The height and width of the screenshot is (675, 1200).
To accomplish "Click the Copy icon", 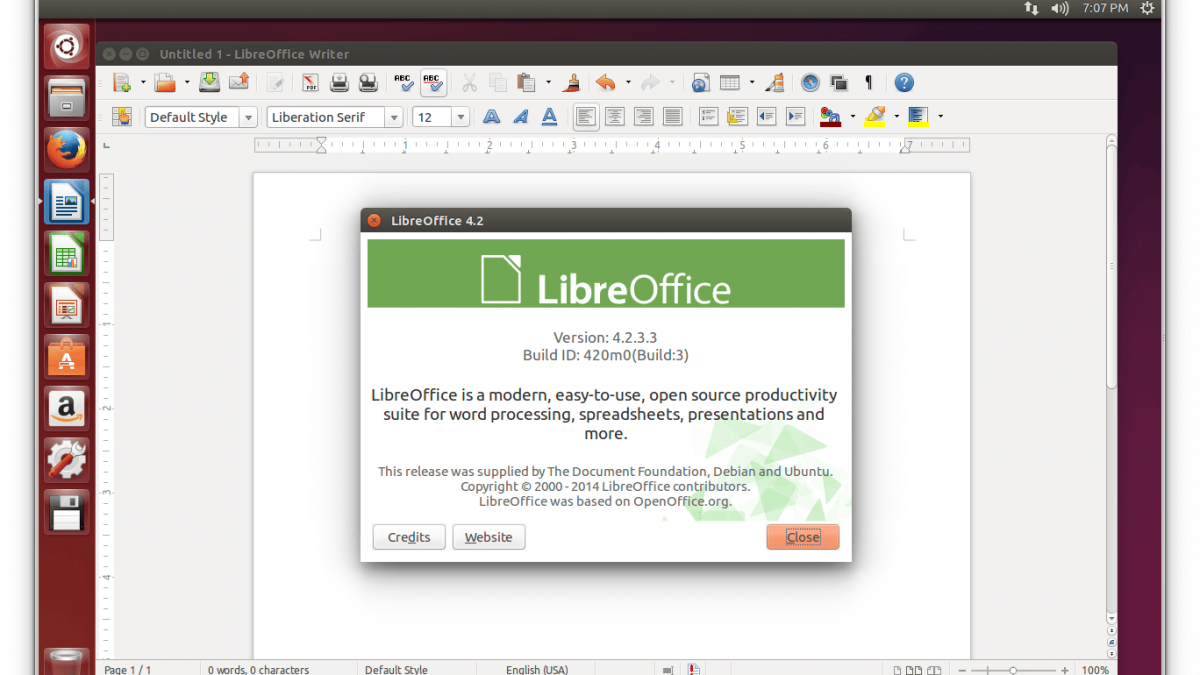I will pos(497,83).
